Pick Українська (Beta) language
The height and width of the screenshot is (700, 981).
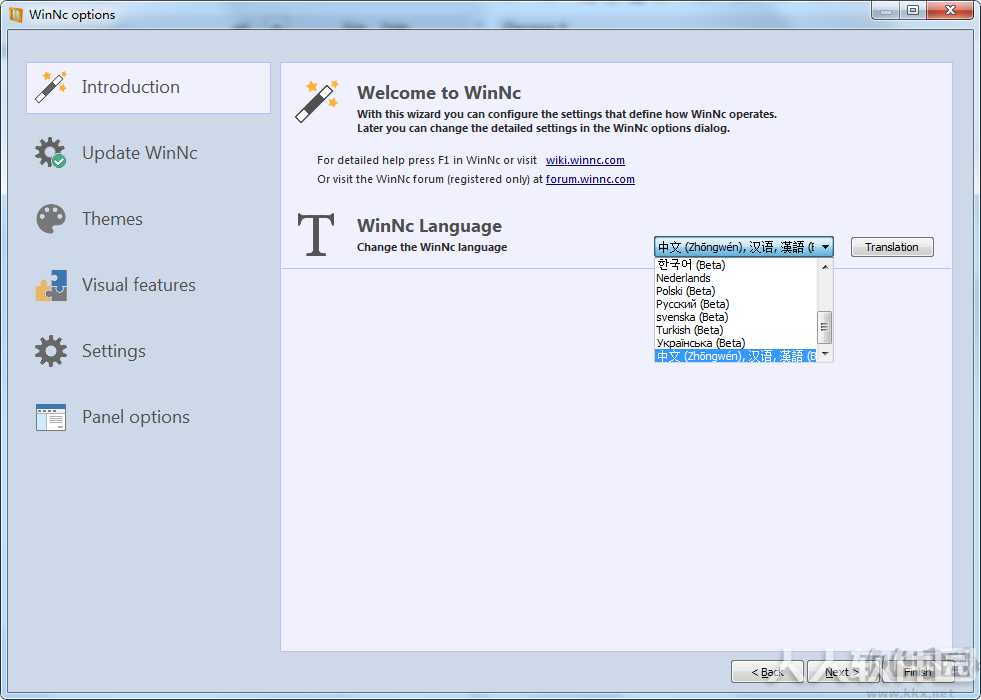click(735, 343)
